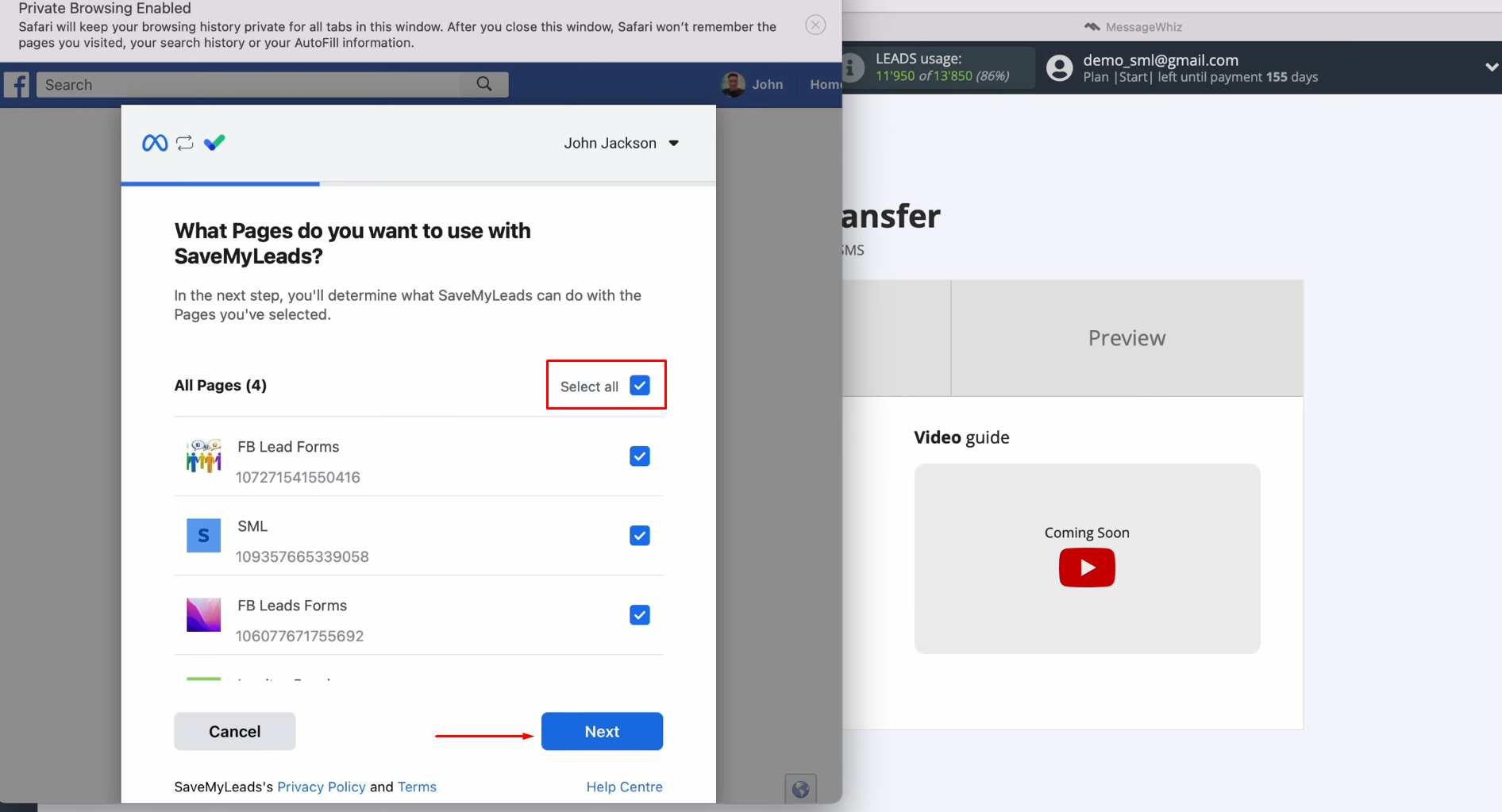Uncheck the FB Lead Forms page checkbox
This screenshot has height=812, width=1502.
tap(640, 456)
